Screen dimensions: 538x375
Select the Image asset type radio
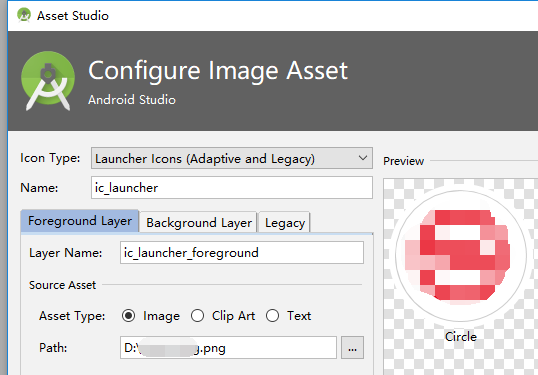[128, 316]
